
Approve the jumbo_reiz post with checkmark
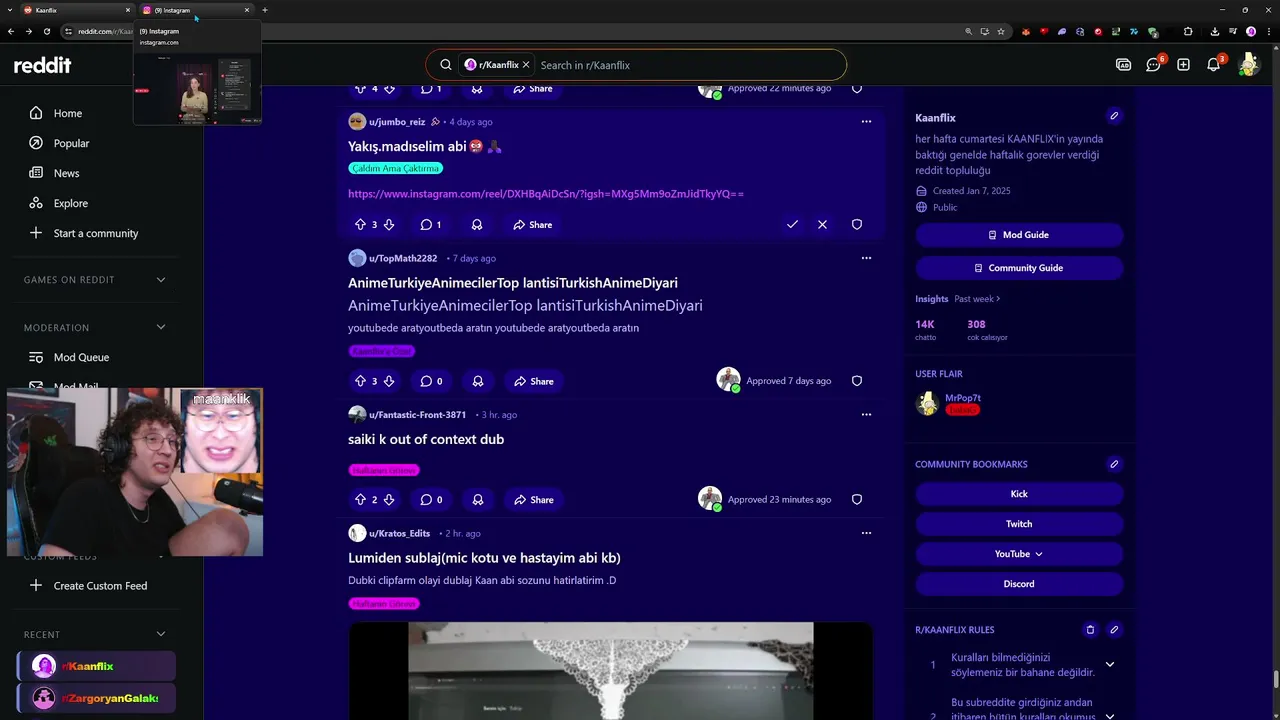coord(792,225)
